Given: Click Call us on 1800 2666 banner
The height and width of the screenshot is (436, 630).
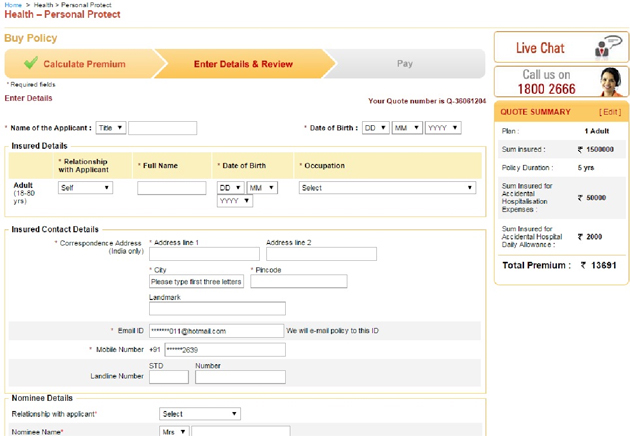Looking at the screenshot, I should [561, 82].
